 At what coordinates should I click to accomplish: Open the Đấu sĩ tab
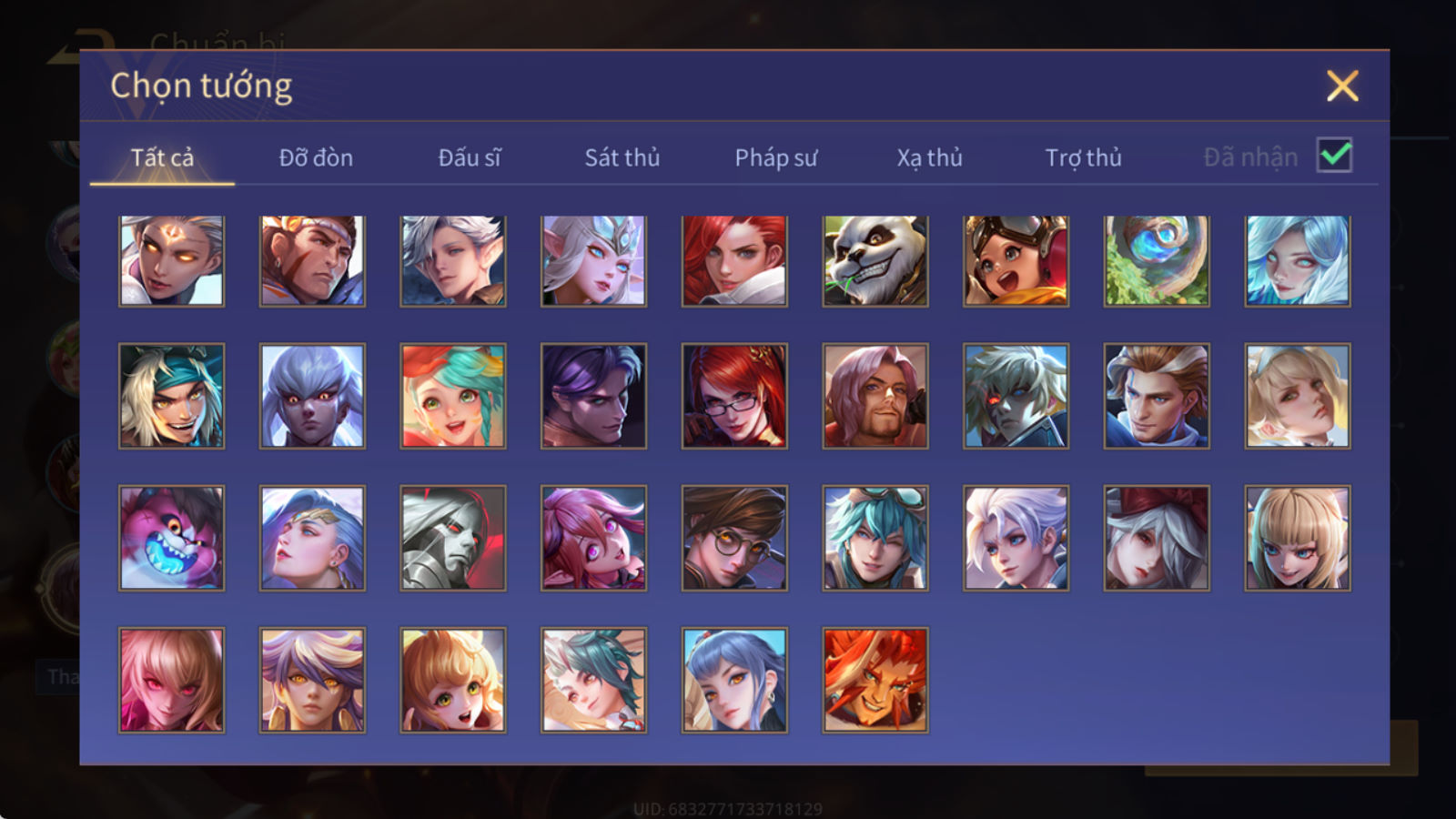point(470,157)
